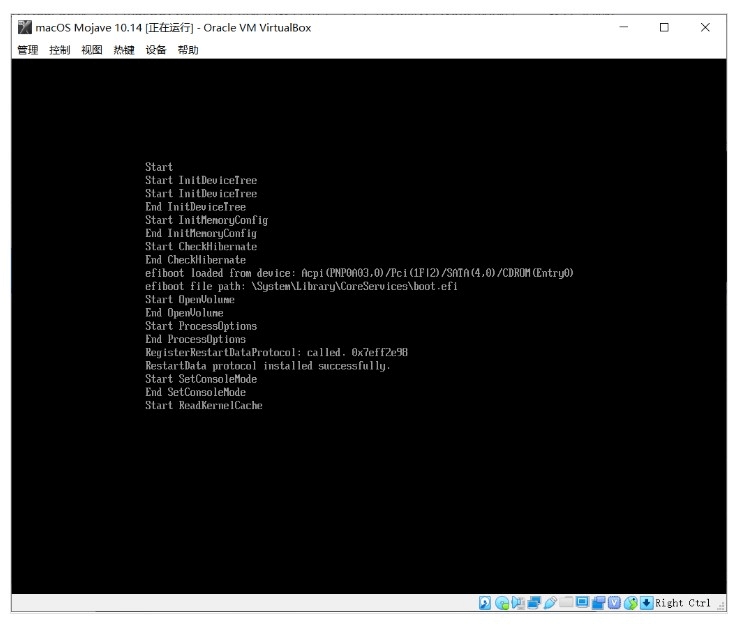This screenshot has height=624, width=742.
Task: Open the 热键 menu
Action: [x=124, y=50]
